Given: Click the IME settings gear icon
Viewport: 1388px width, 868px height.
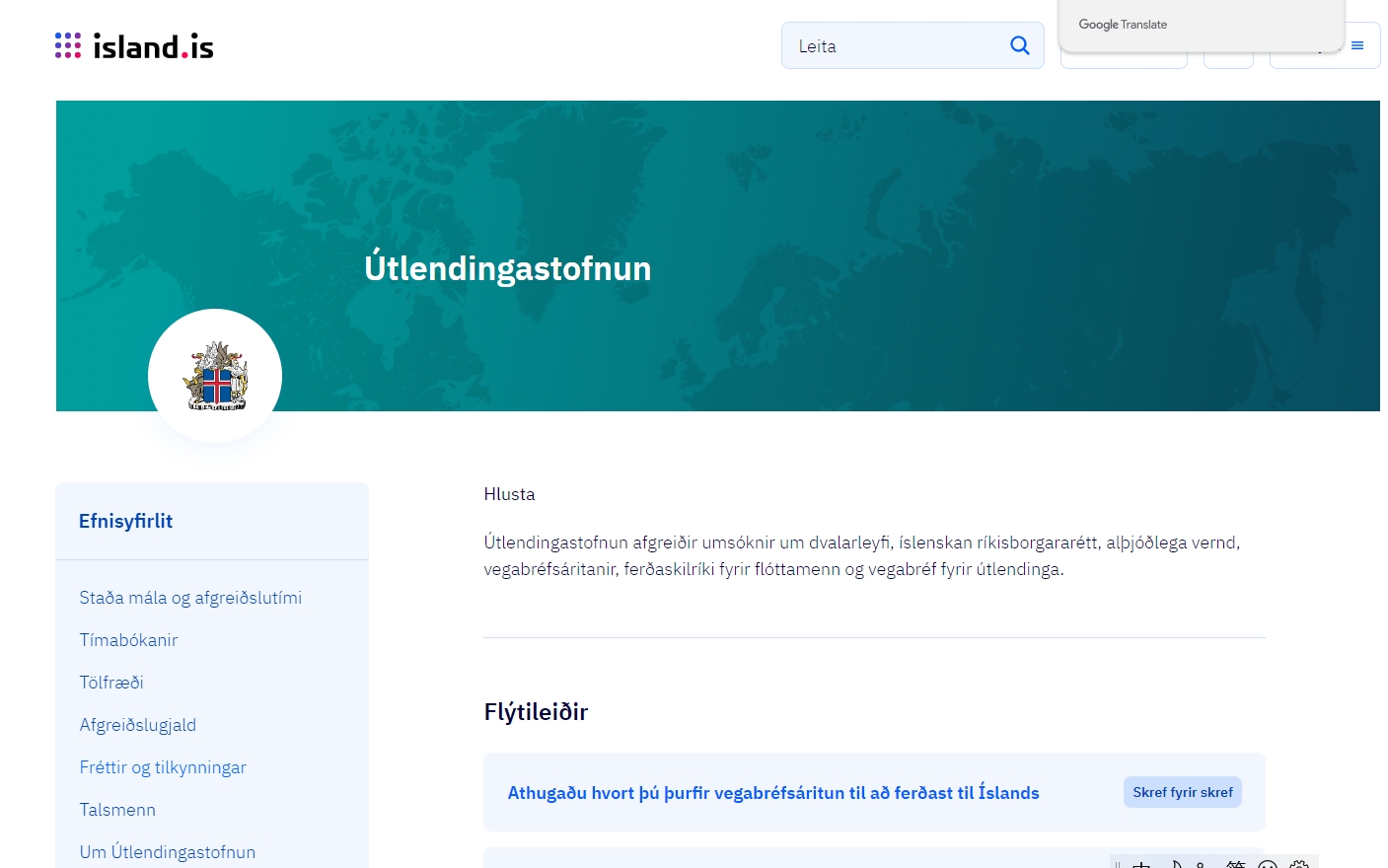Looking at the screenshot, I should tap(1299, 864).
